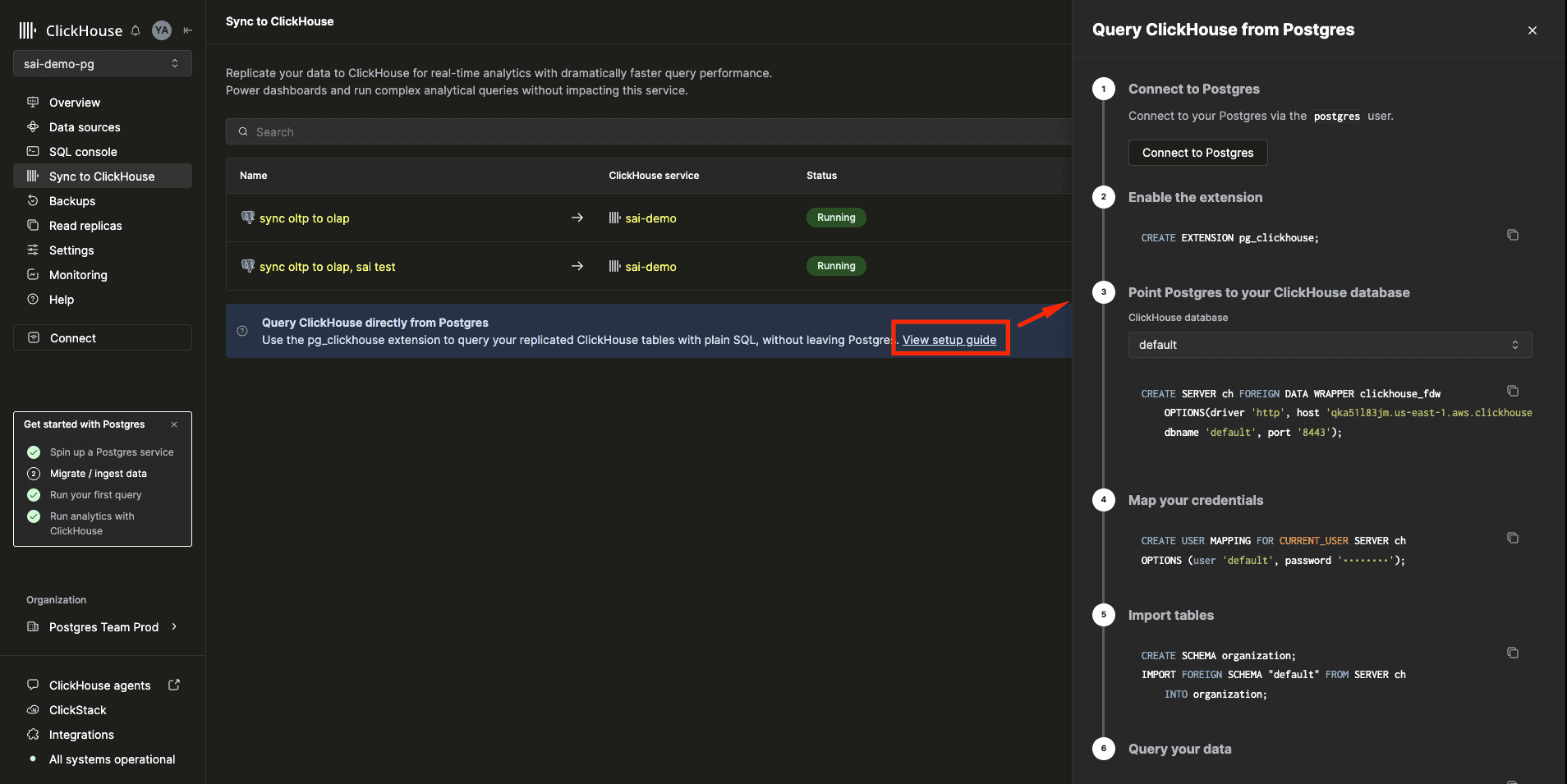Open ClickStack
The width and height of the screenshot is (1567, 784).
pyautogui.click(x=78, y=710)
